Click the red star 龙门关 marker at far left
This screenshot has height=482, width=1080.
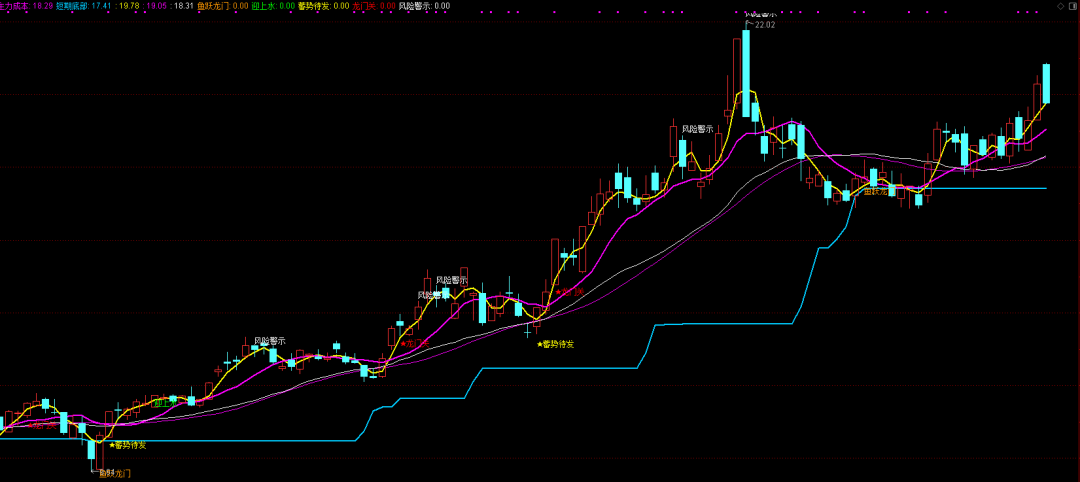(x=40, y=425)
